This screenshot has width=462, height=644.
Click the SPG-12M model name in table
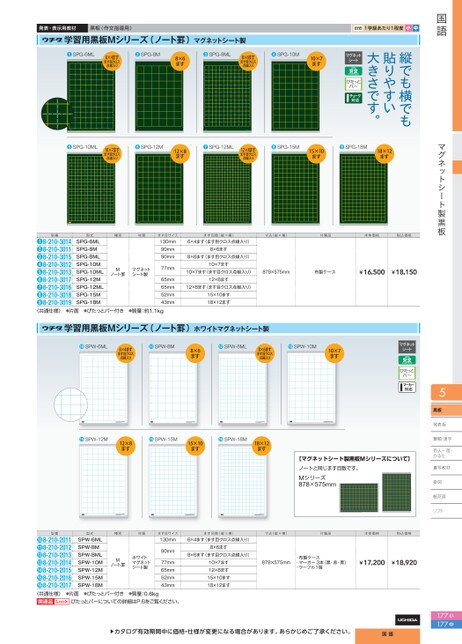tap(88, 279)
